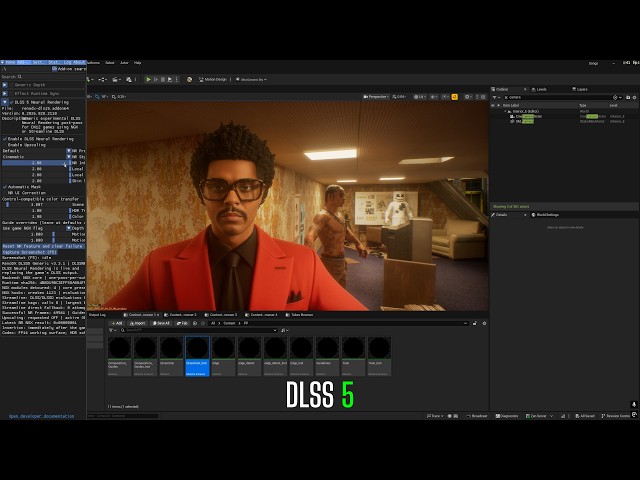
Task: Click the round icon left of Motion Design
Action: pyautogui.click(x=189, y=80)
